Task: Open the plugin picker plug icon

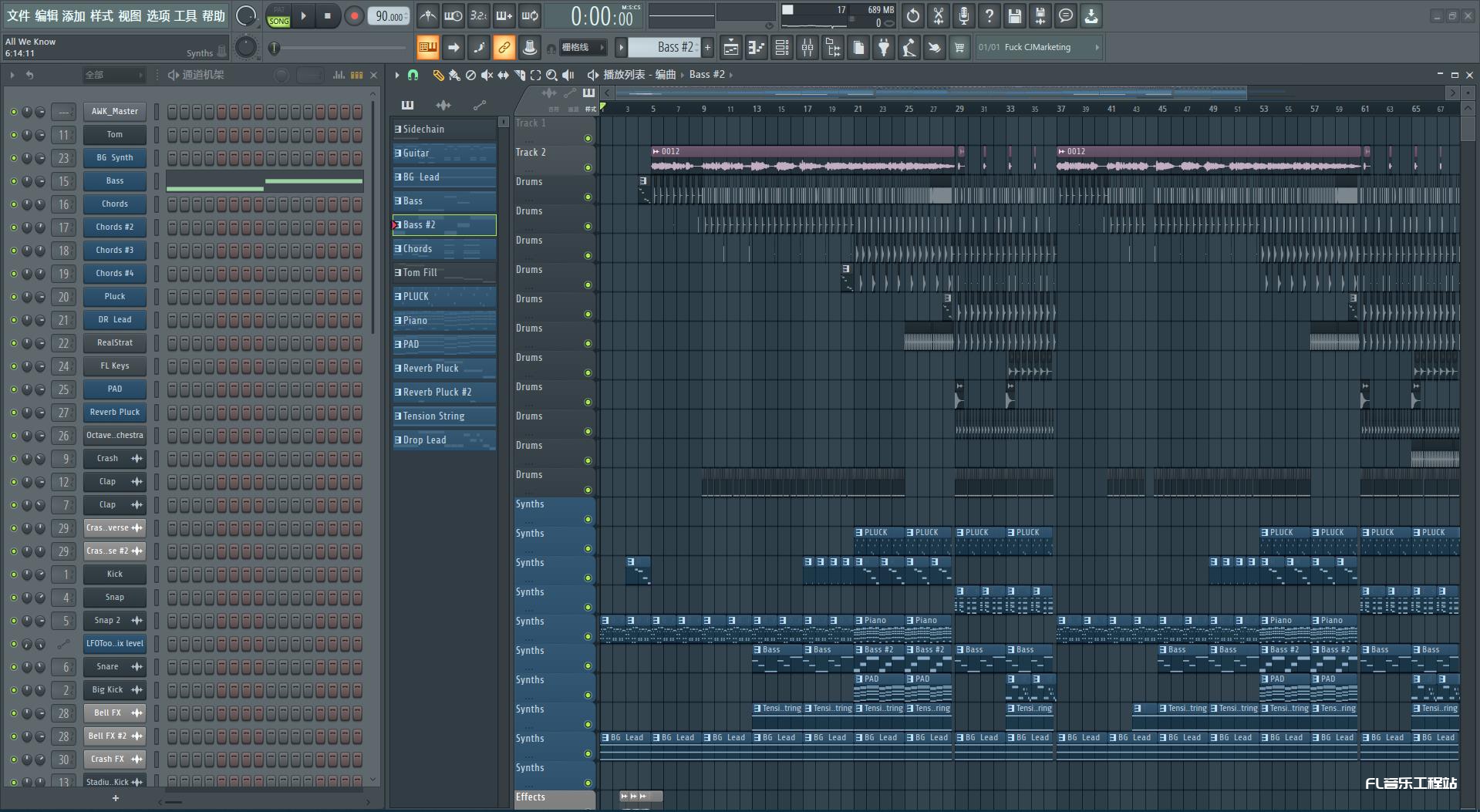Action: click(884, 48)
